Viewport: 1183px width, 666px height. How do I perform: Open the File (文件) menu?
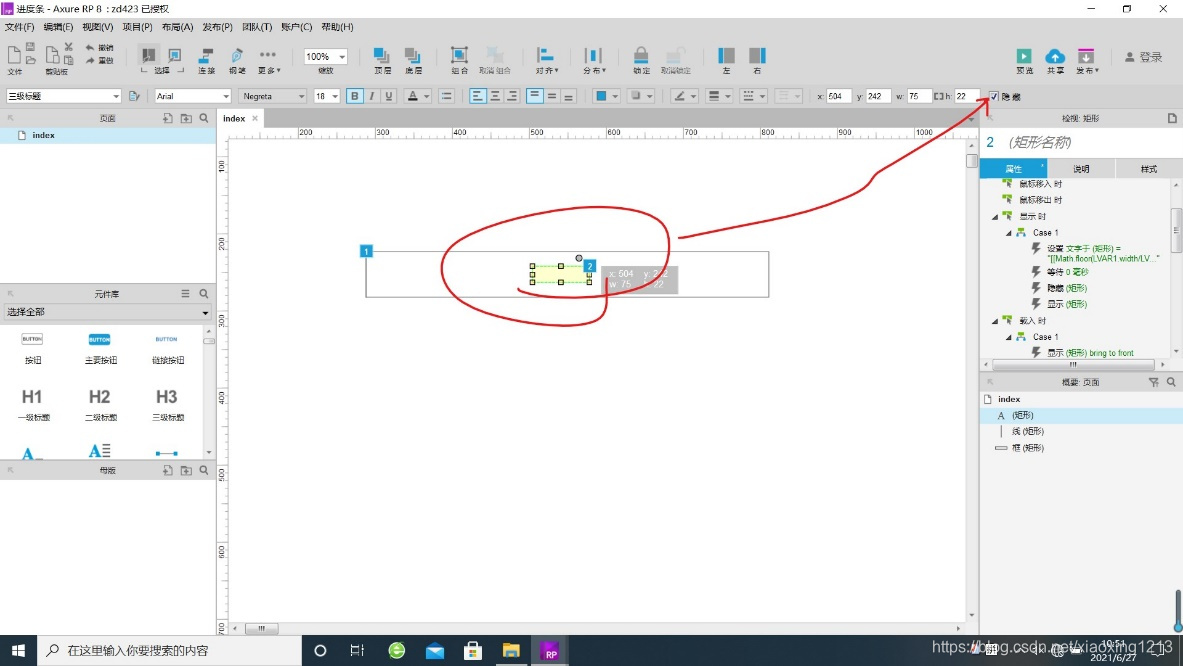[19, 27]
